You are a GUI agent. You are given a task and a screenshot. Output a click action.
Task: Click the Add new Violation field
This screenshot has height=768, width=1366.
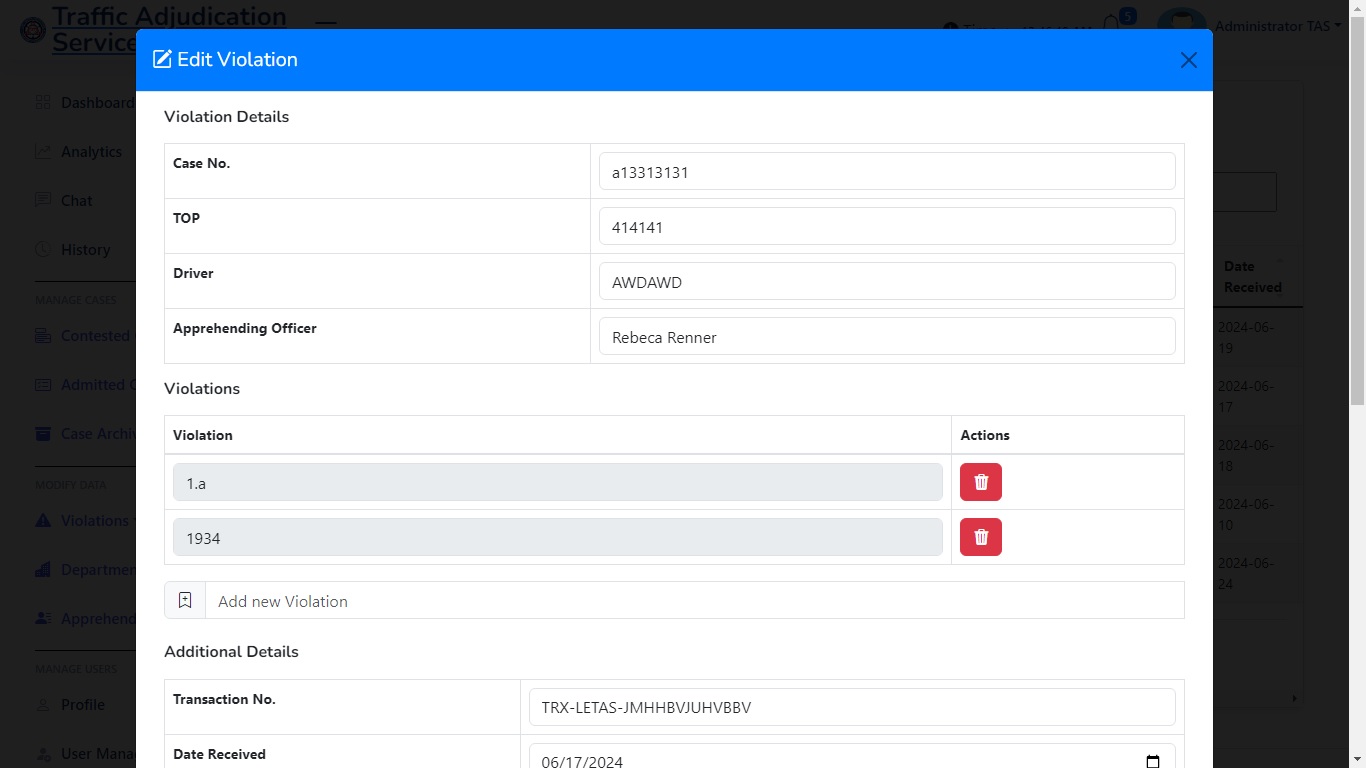tap(694, 600)
